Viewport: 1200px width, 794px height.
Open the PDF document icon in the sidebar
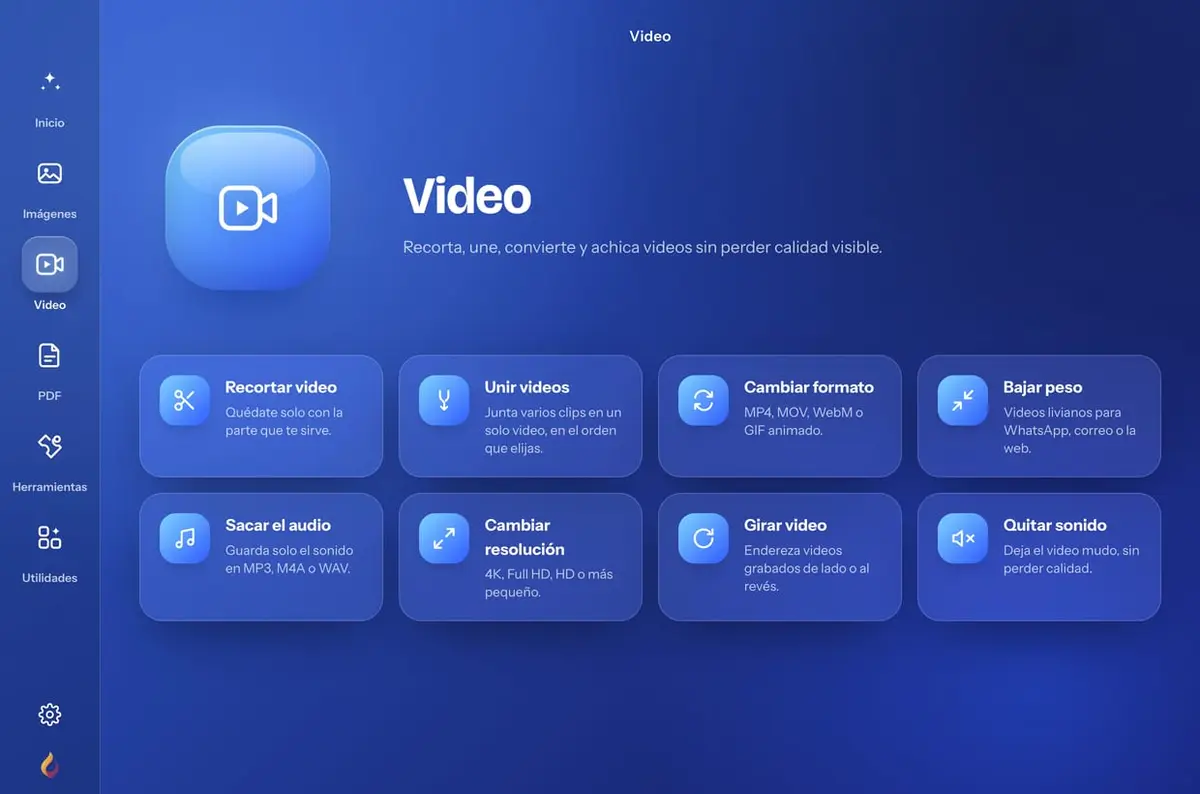(50, 355)
